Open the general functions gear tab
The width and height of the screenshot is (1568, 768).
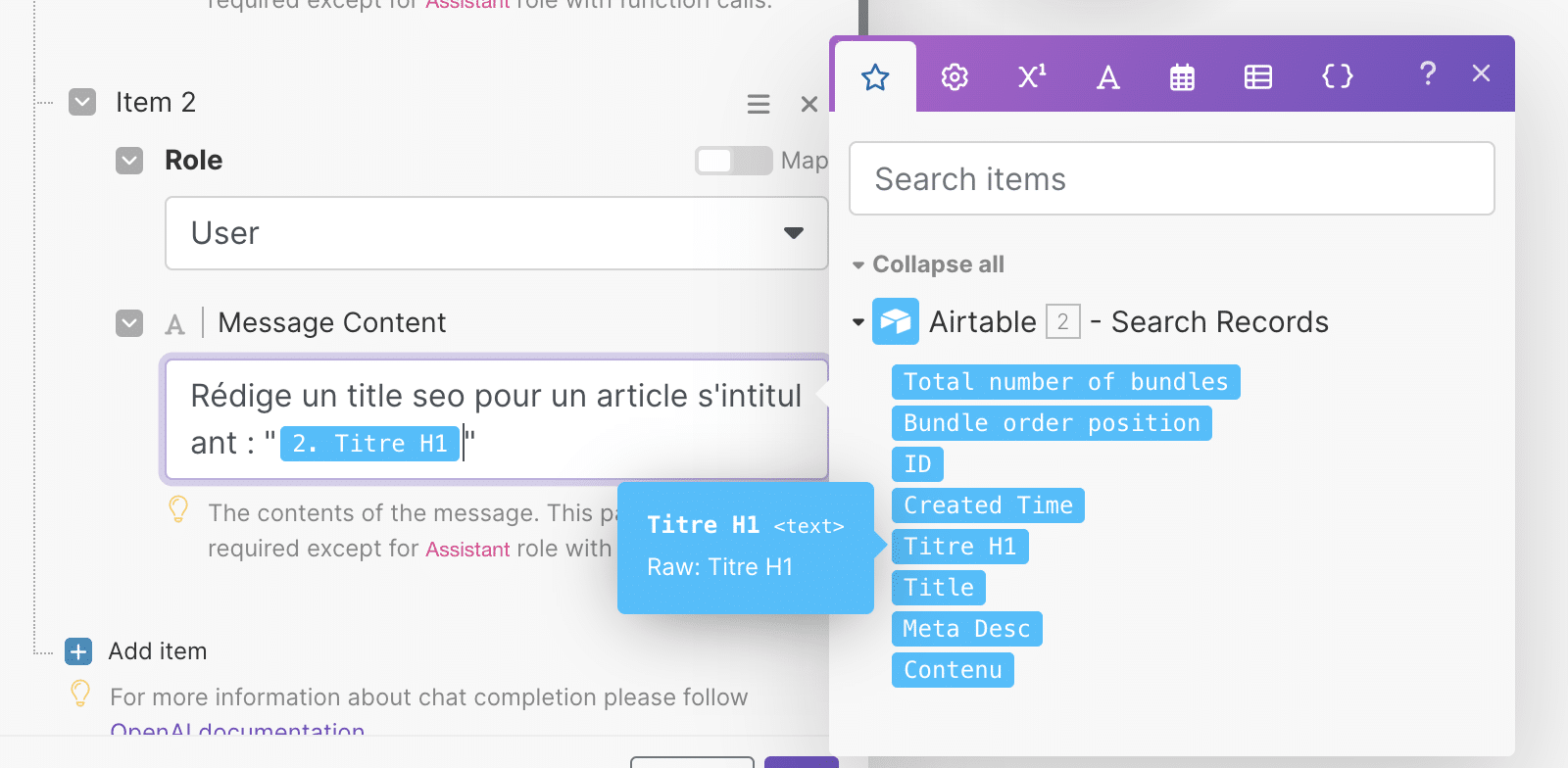955,76
